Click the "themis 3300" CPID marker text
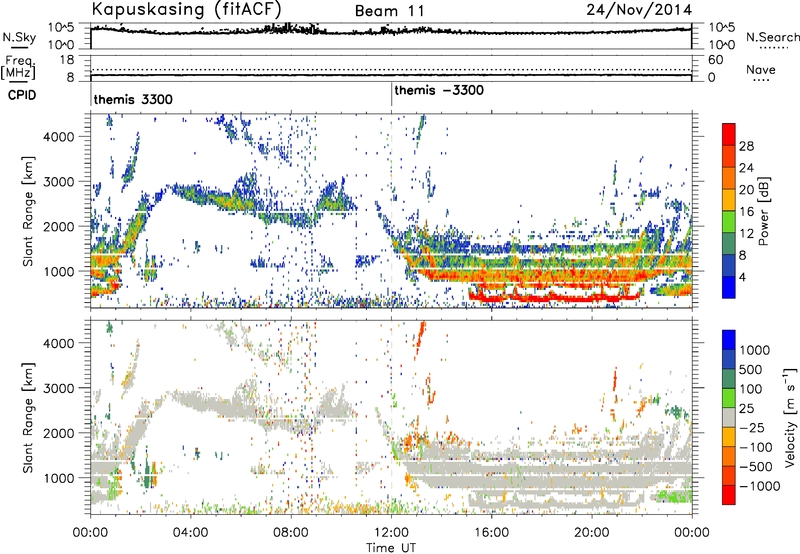 [133, 99]
